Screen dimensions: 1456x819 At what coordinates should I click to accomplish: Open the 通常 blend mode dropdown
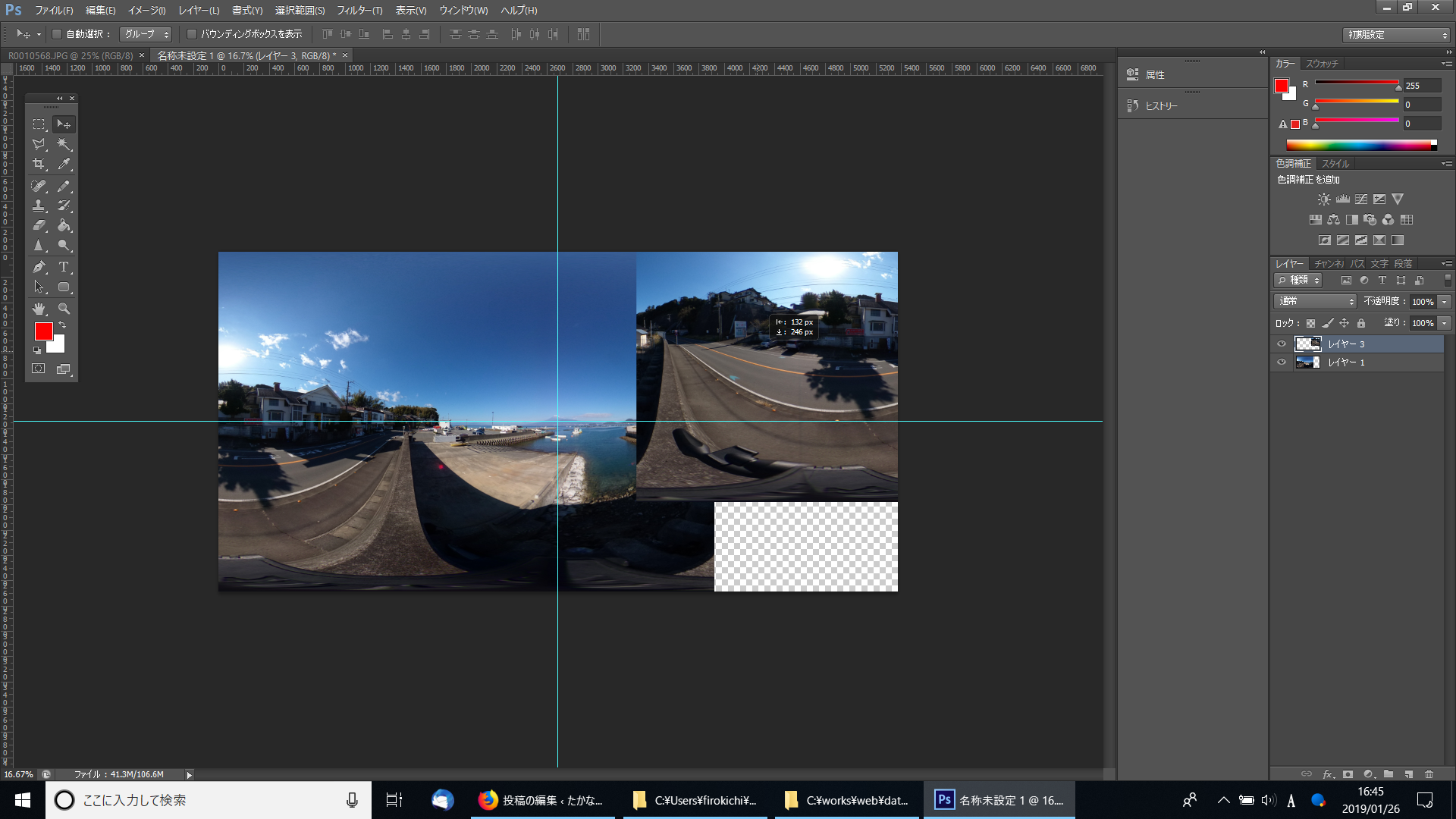coord(1315,301)
